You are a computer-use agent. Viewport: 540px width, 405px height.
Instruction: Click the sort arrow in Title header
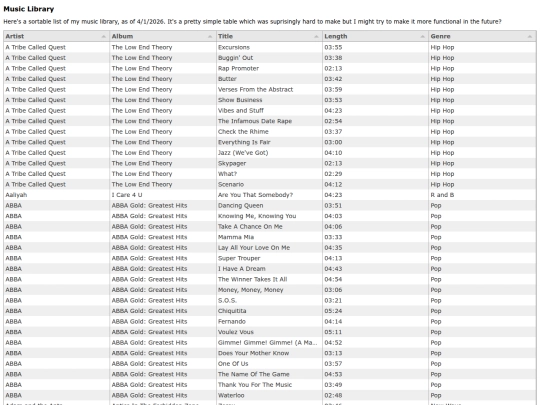point(316,37)
